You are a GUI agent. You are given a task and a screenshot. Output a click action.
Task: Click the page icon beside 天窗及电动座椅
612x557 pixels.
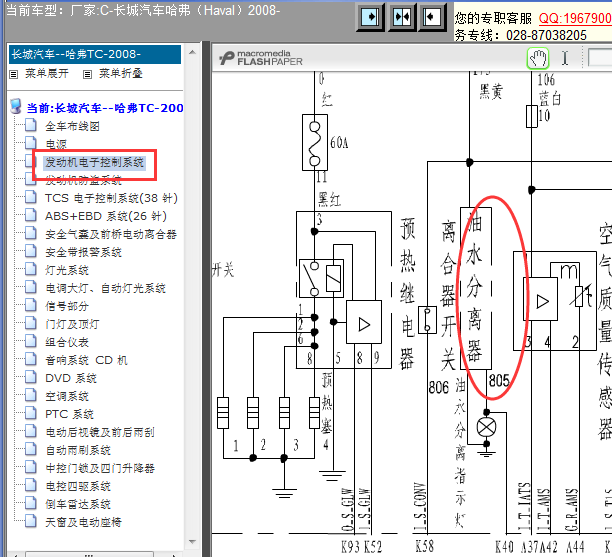[30, 522]
